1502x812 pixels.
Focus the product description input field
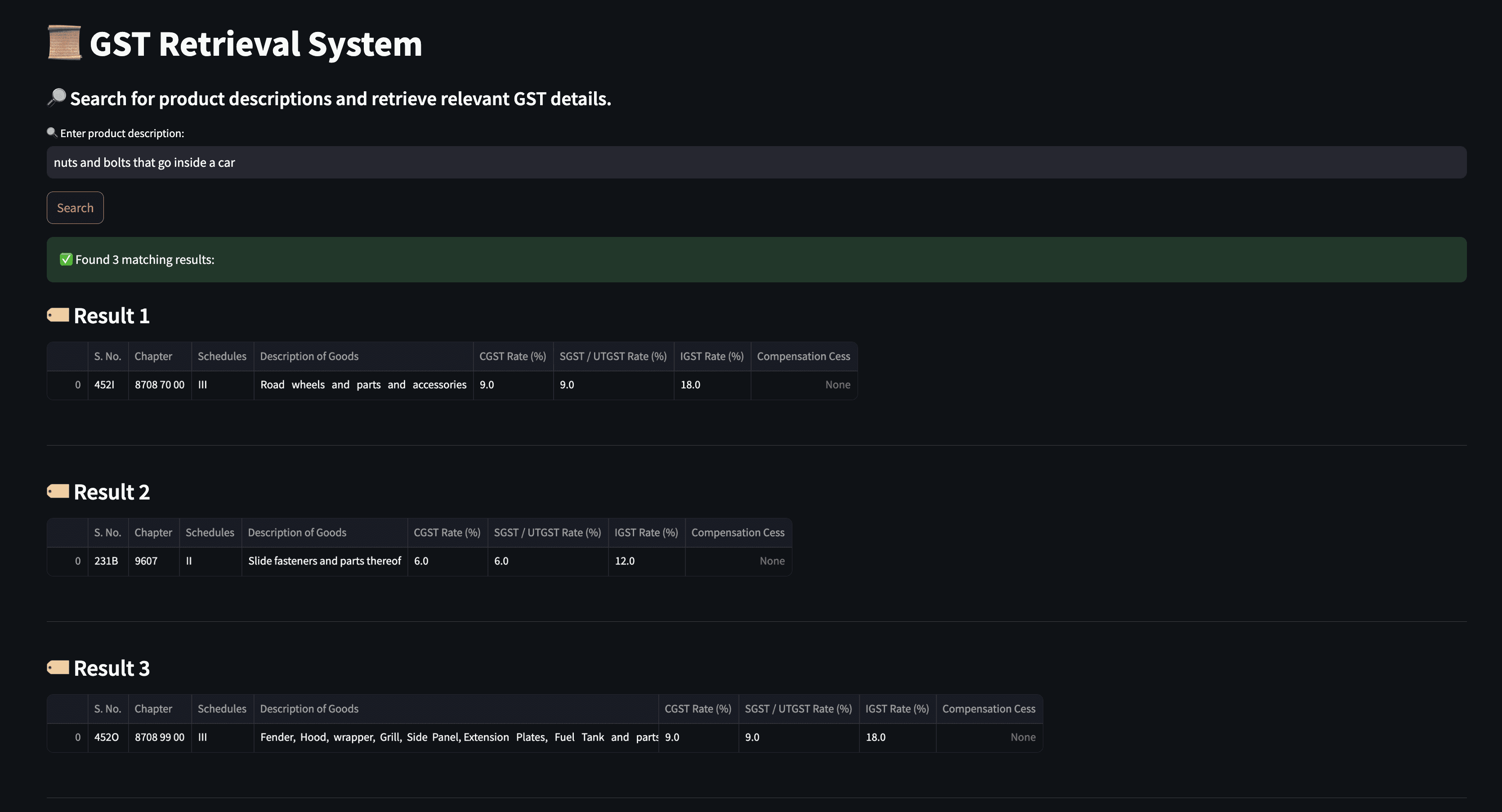click(756, 163)
